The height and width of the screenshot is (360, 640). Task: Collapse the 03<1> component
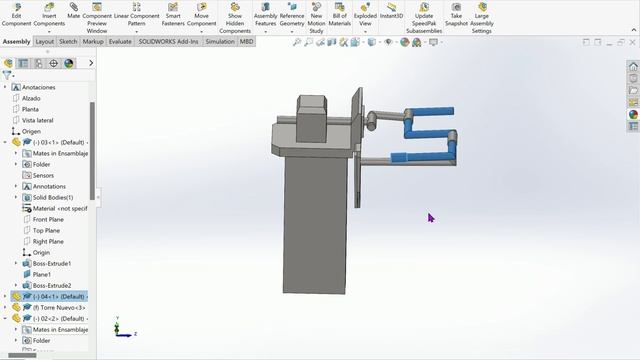(5, 142)
